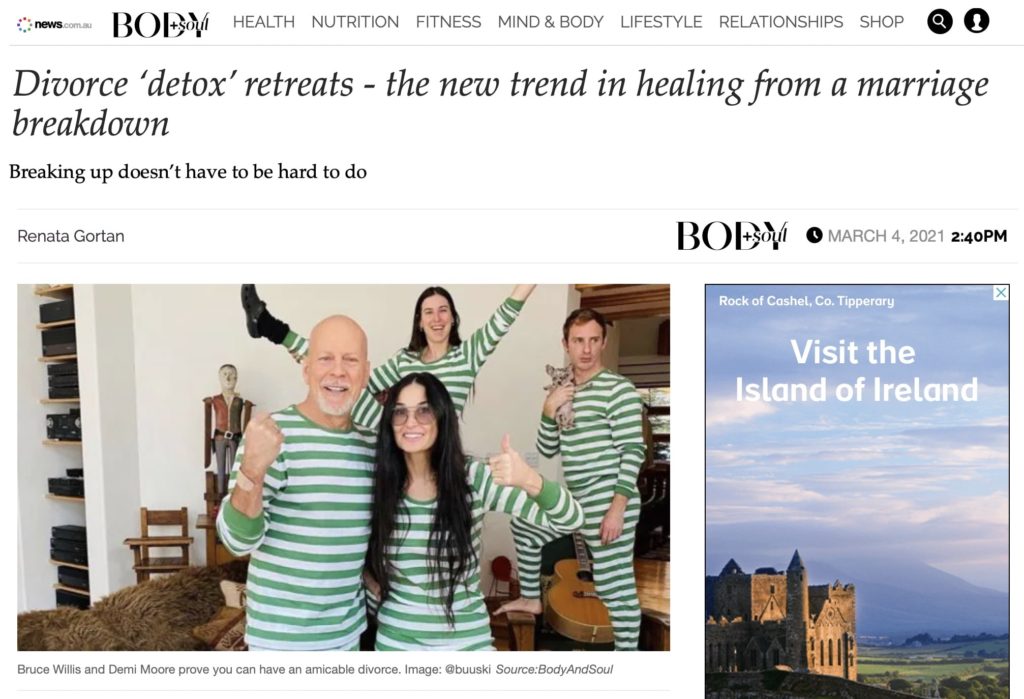Screen dimensions: 1024x699
Task: Click the Body+Soul logo beside the date
Action: click(732, 235)
